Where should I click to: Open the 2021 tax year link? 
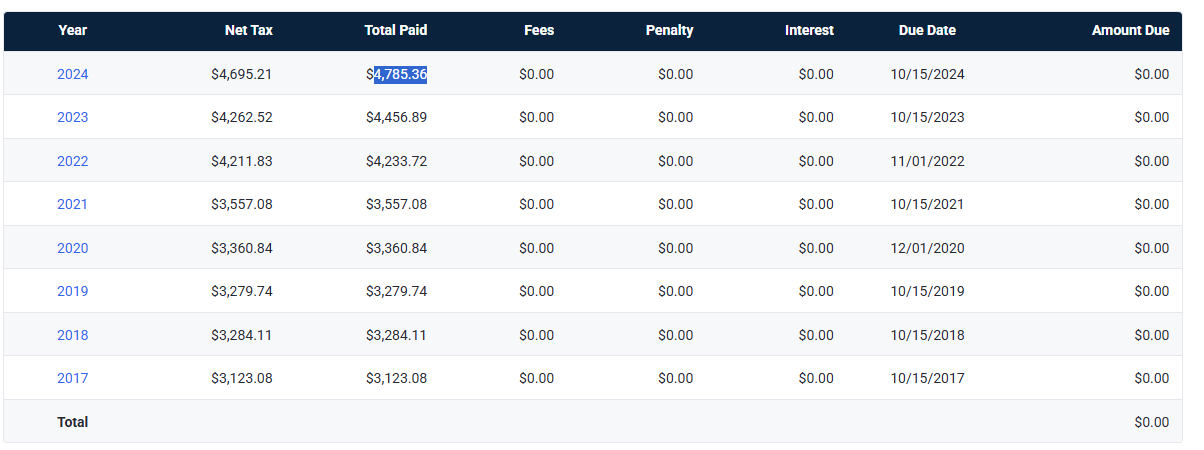(72, 204)
